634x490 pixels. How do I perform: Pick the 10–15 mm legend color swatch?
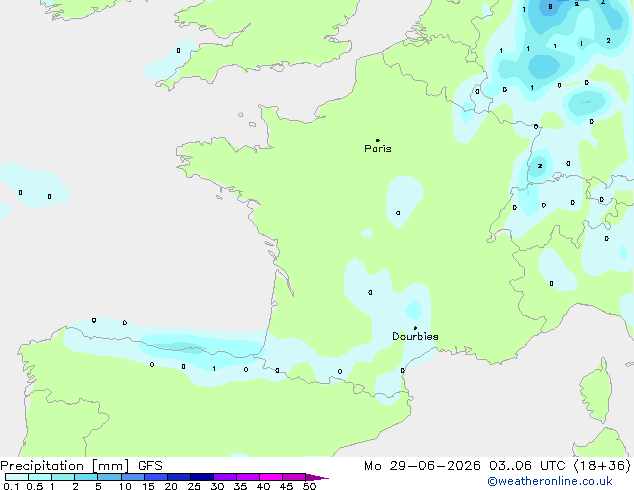[133, 477]
